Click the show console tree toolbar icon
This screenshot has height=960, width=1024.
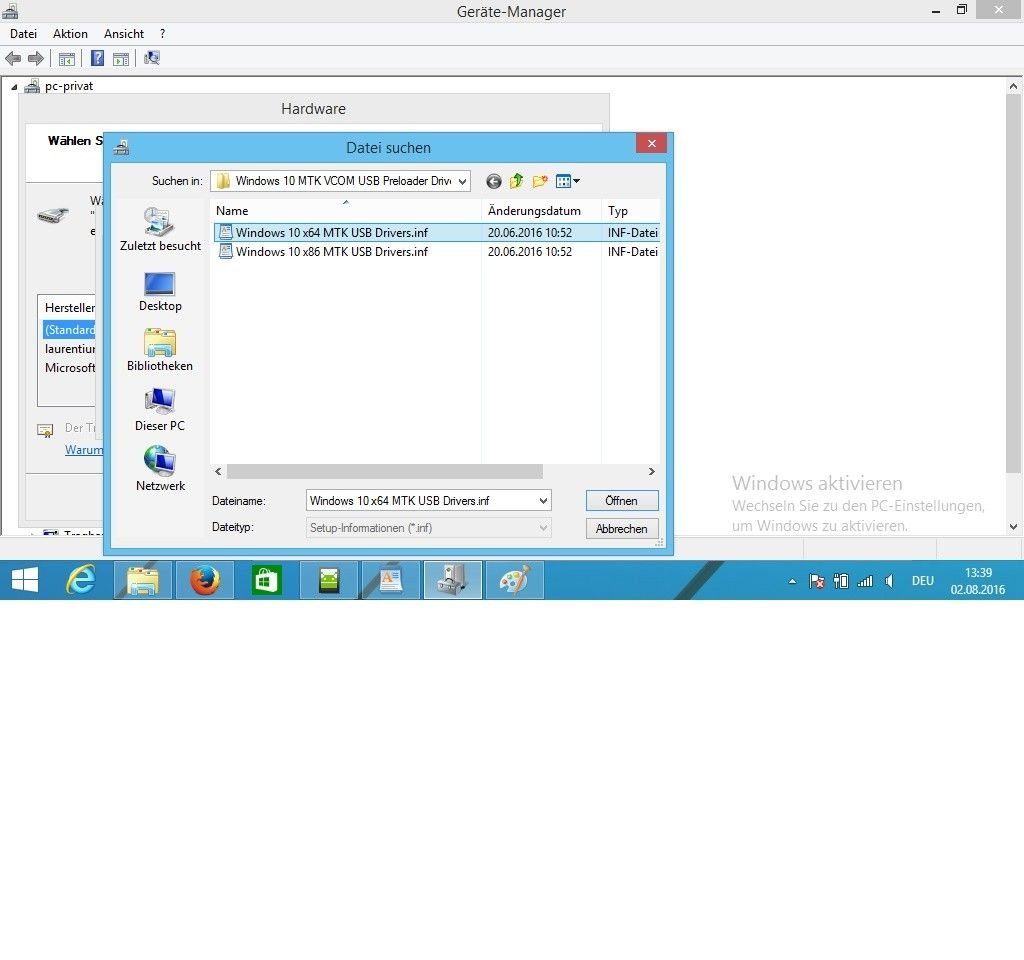click(x=67, y=59)
